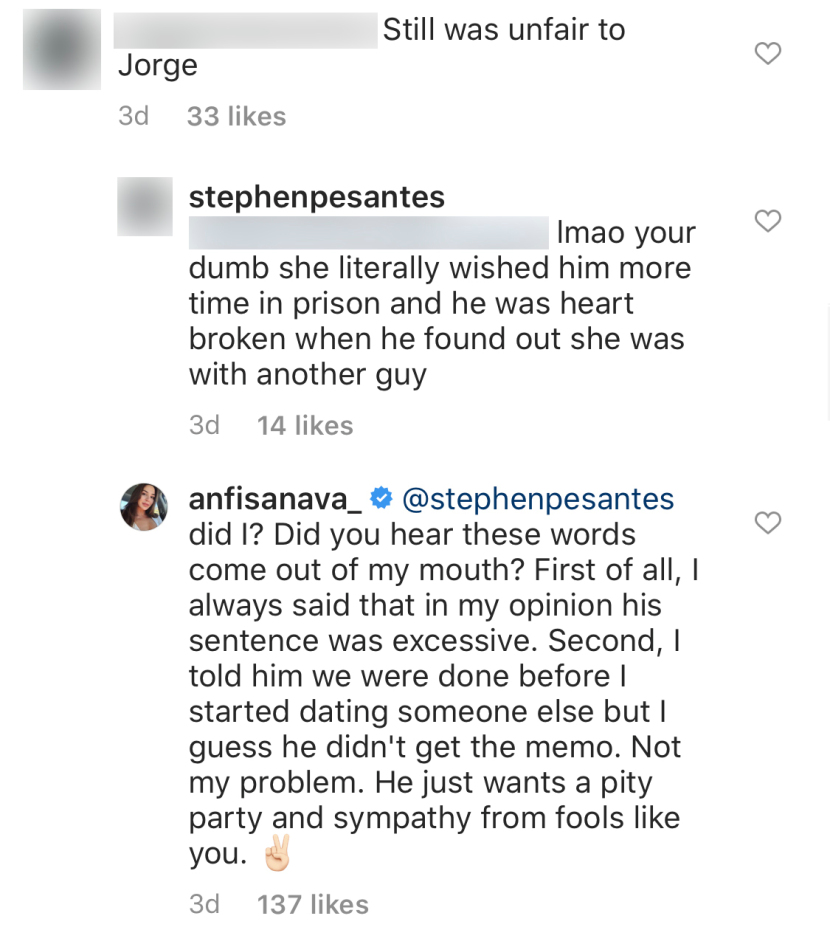The image size is (830, 930).
Task: Click the 3d timestamp beside 14 likes
Action: 204,425
